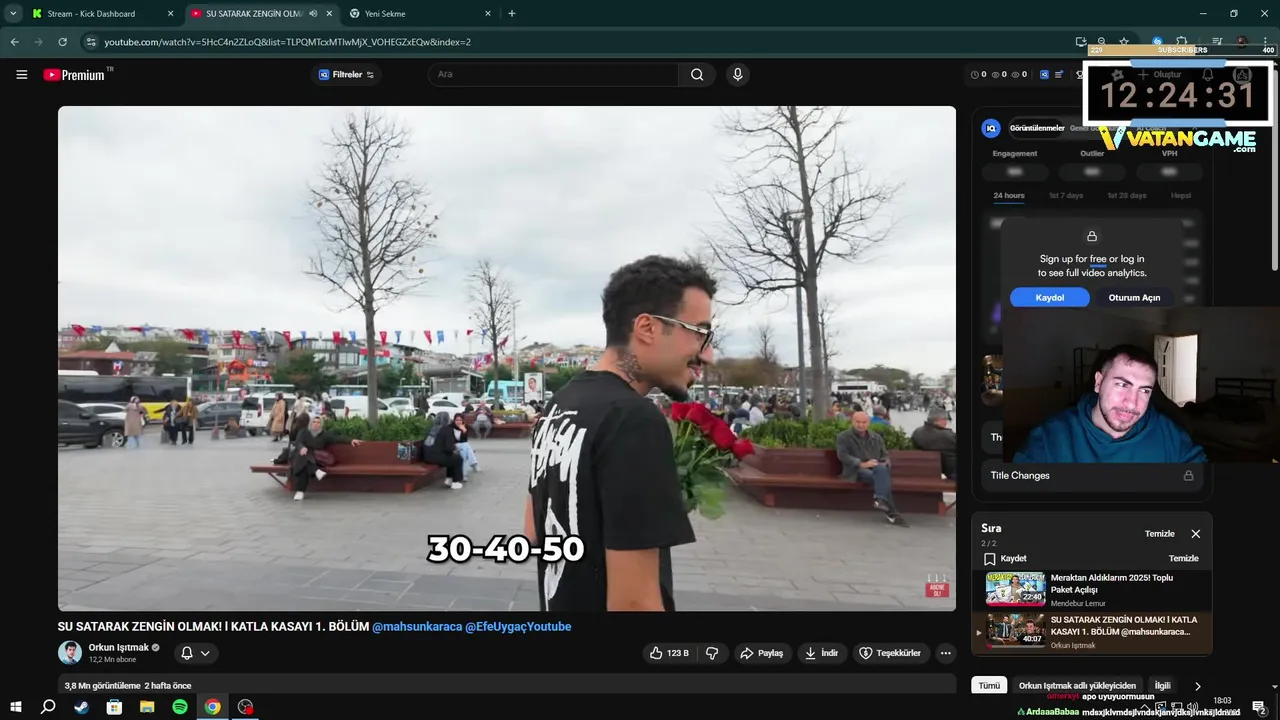The height and width of the screenshot is (720, 1280).
Task: Open File Explorer from the taskbar
Action: point(147,707)
